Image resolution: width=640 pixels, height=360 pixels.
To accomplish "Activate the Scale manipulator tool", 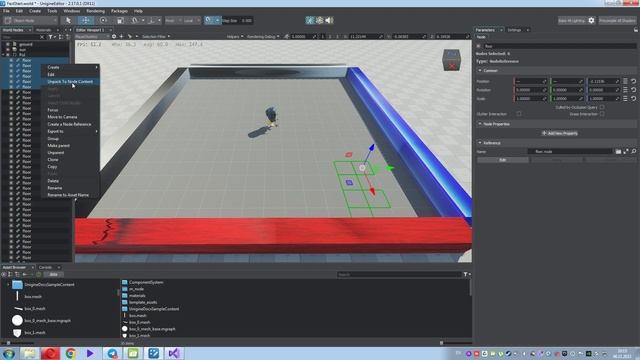I will (120, 20).
